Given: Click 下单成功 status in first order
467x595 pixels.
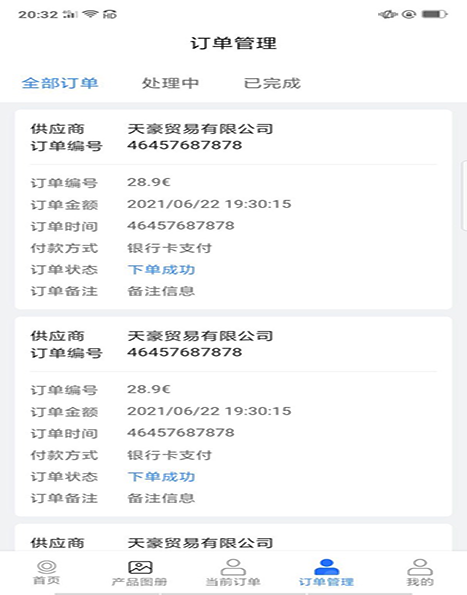Looking at the screenshot, I should tap(161, 269).
